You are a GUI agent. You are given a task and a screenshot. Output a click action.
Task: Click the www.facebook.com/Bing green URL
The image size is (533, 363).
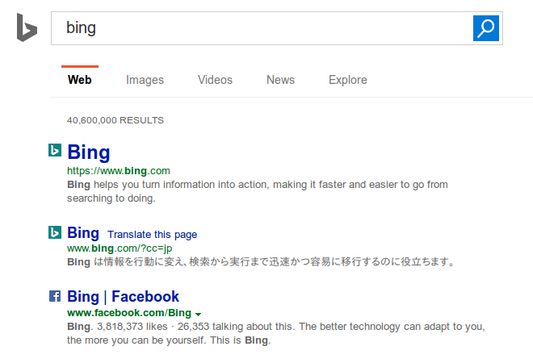(129, 313)
